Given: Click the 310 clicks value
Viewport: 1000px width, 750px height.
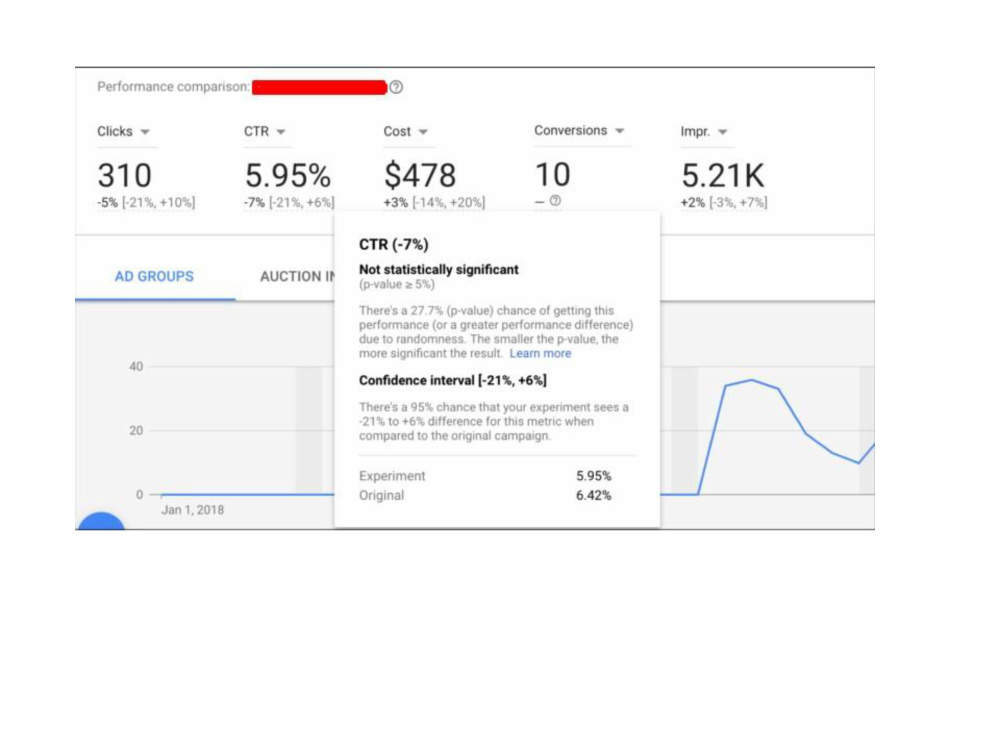Looking at the screenshot, I should pyautogui.click(x=124, y=175).
